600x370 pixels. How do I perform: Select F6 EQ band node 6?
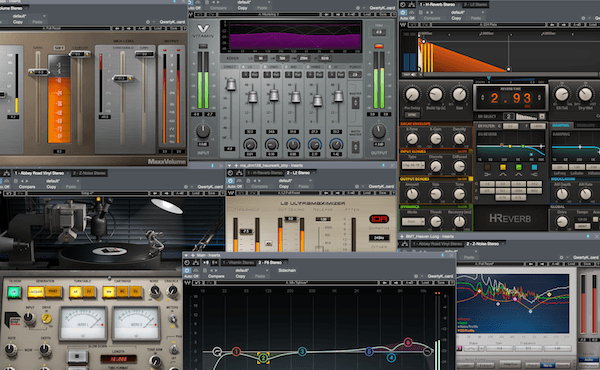coord(408,342)
